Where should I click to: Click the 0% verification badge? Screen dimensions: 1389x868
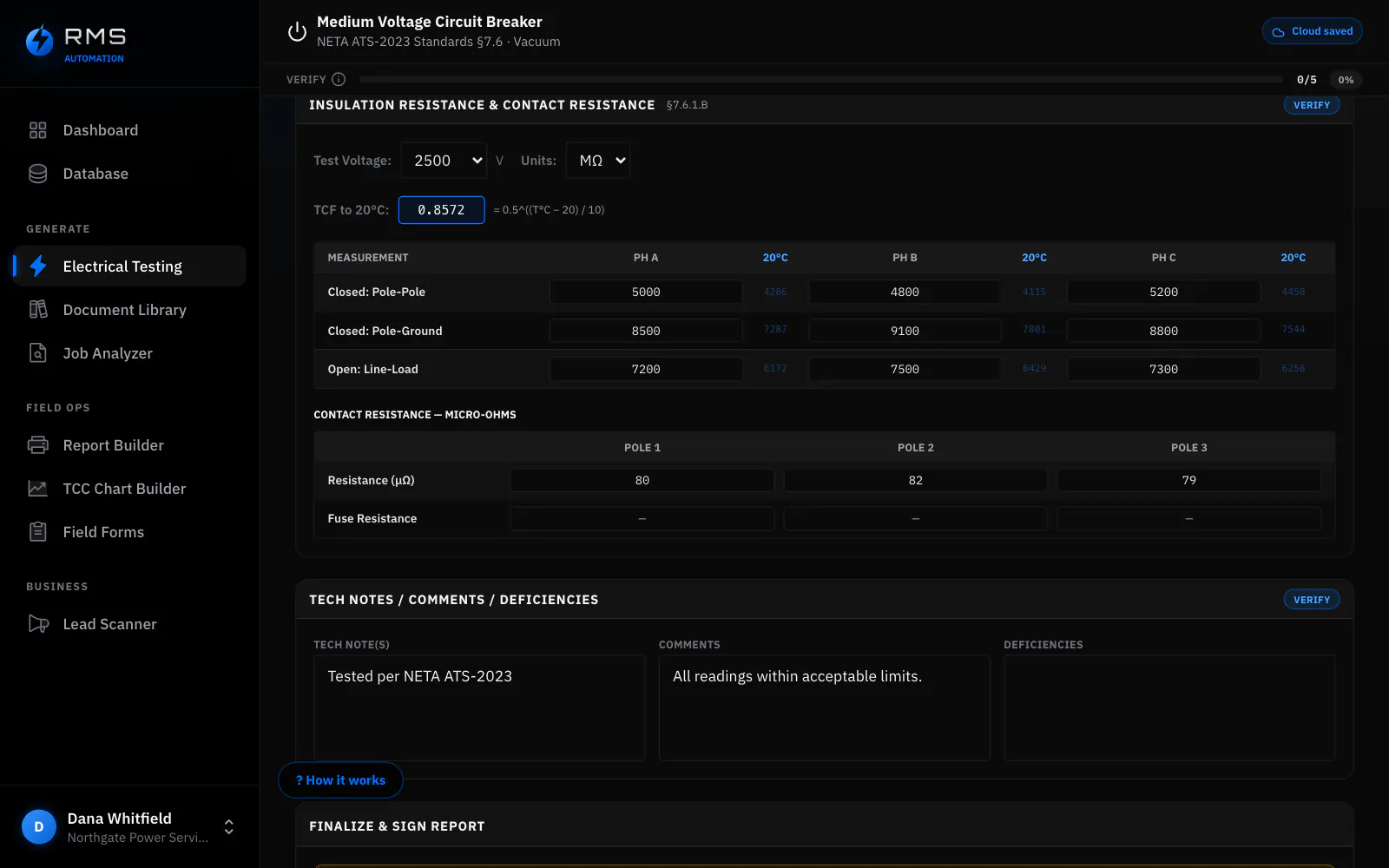(1346, 80)
